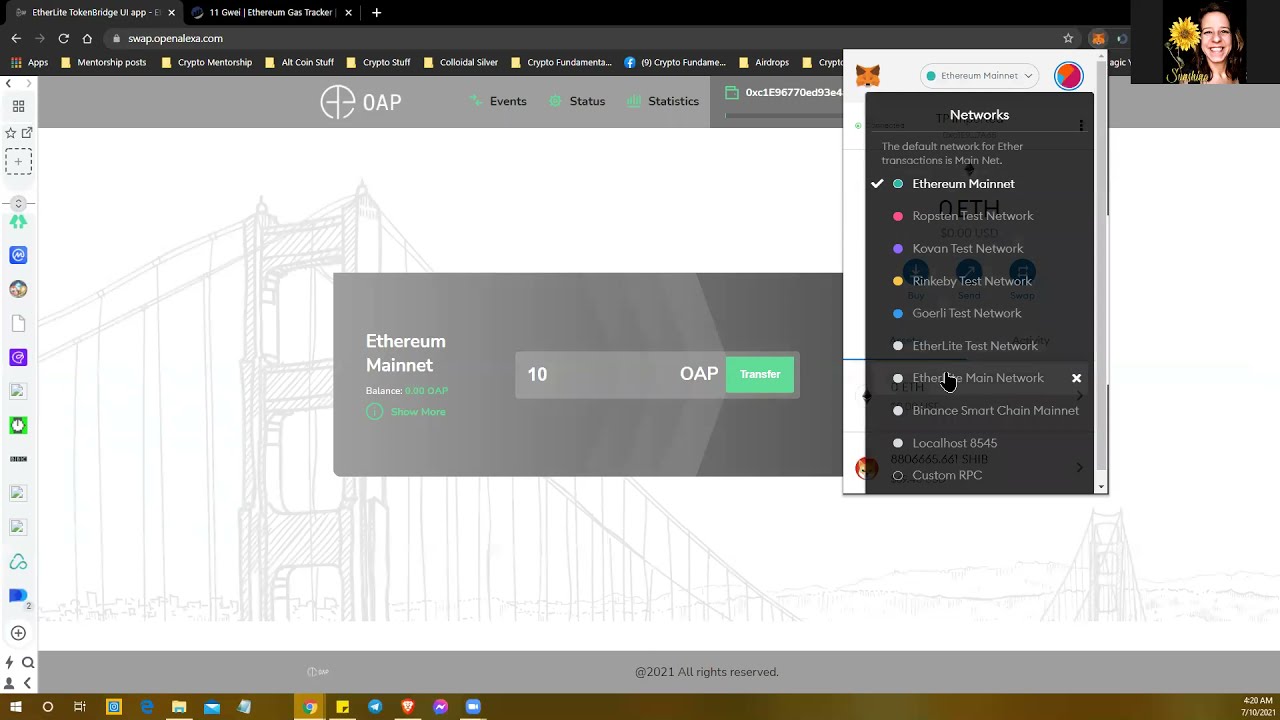Close the Ethereum Gas Tracker tab
Viewport: 1280px width, 720px height.
[347, 13]
